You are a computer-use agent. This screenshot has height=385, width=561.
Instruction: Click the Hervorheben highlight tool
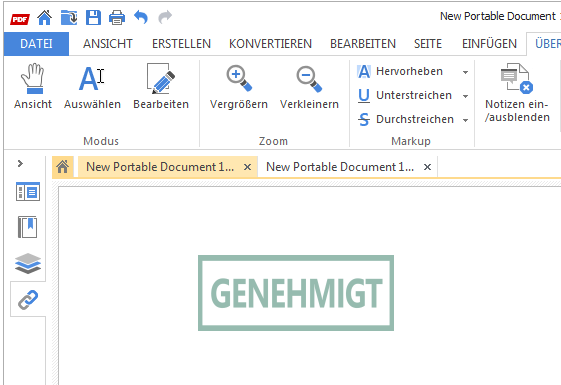click(x=400, y=72)
